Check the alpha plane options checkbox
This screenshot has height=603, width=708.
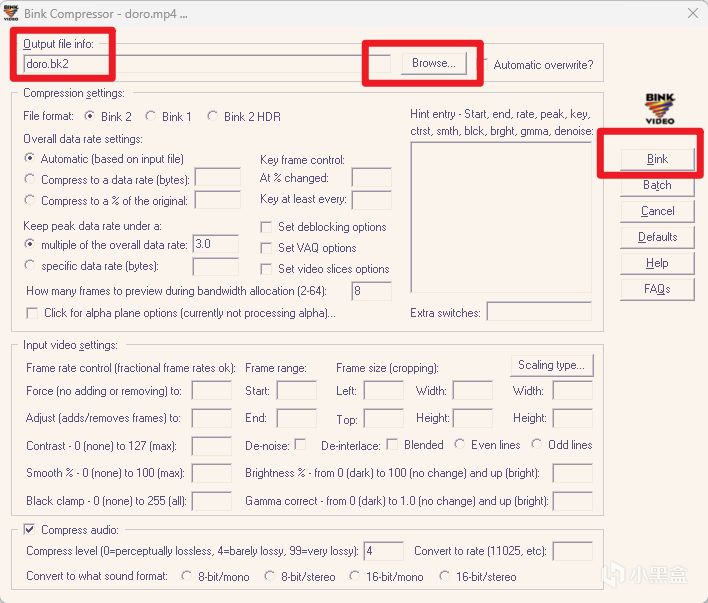point(32,313)
